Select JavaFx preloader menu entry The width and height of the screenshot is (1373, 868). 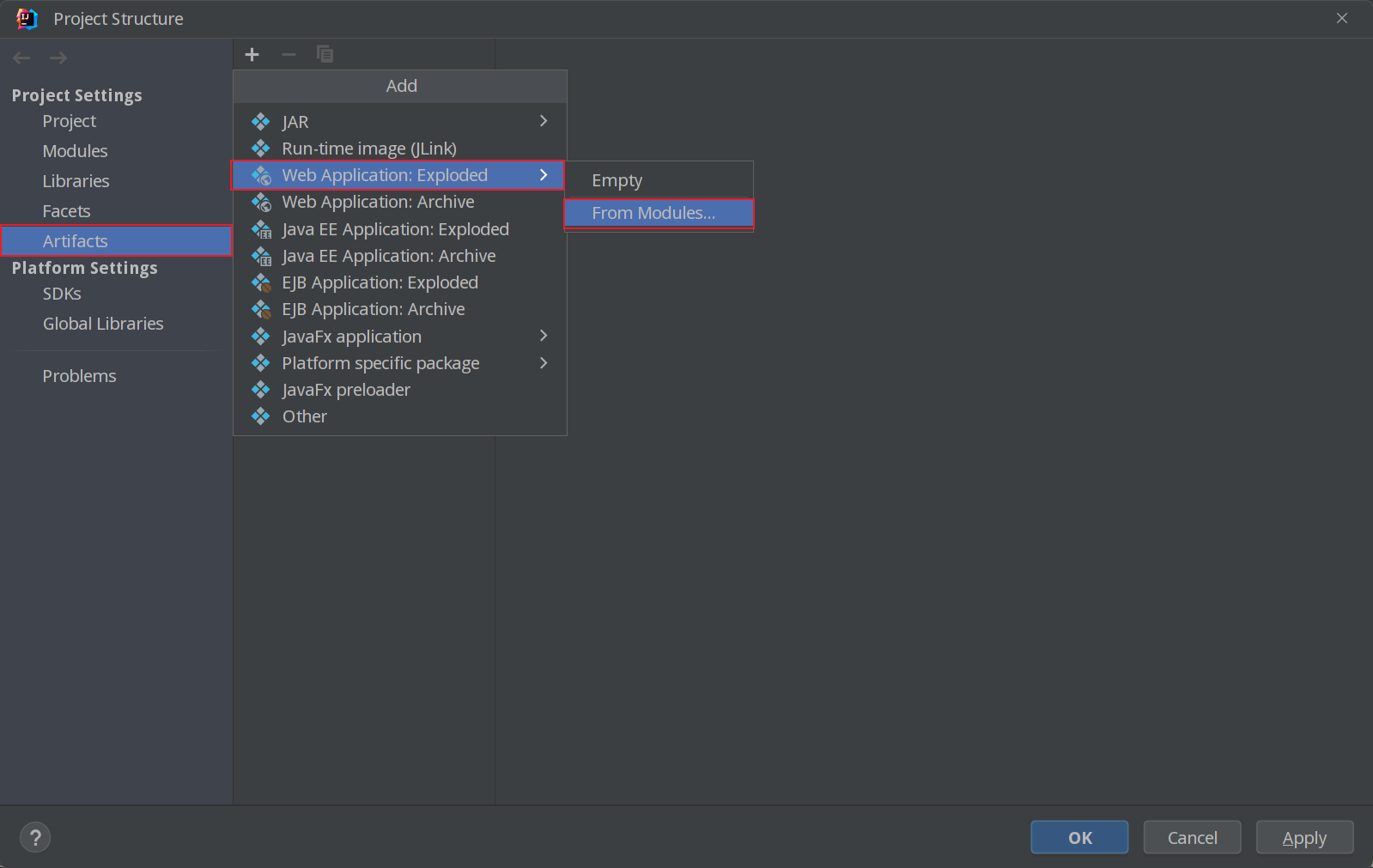(400, 390)
